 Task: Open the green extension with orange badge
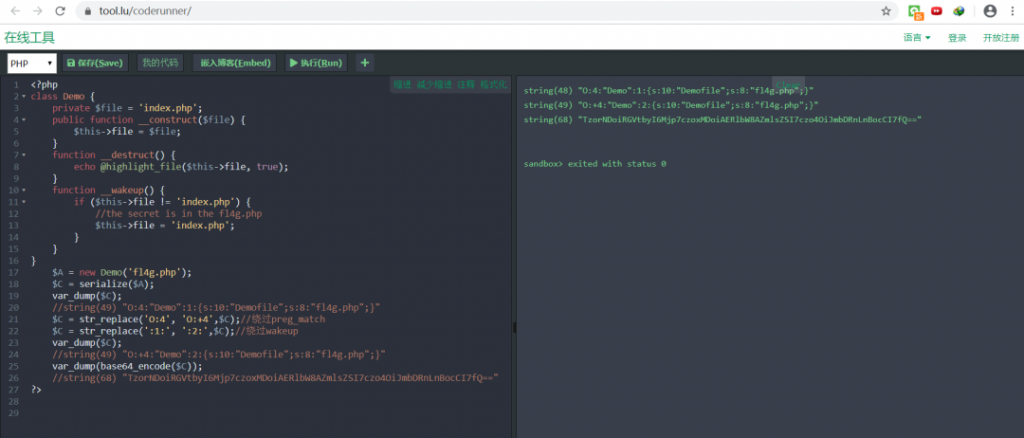pyautogui.click(x=916, y=11)
